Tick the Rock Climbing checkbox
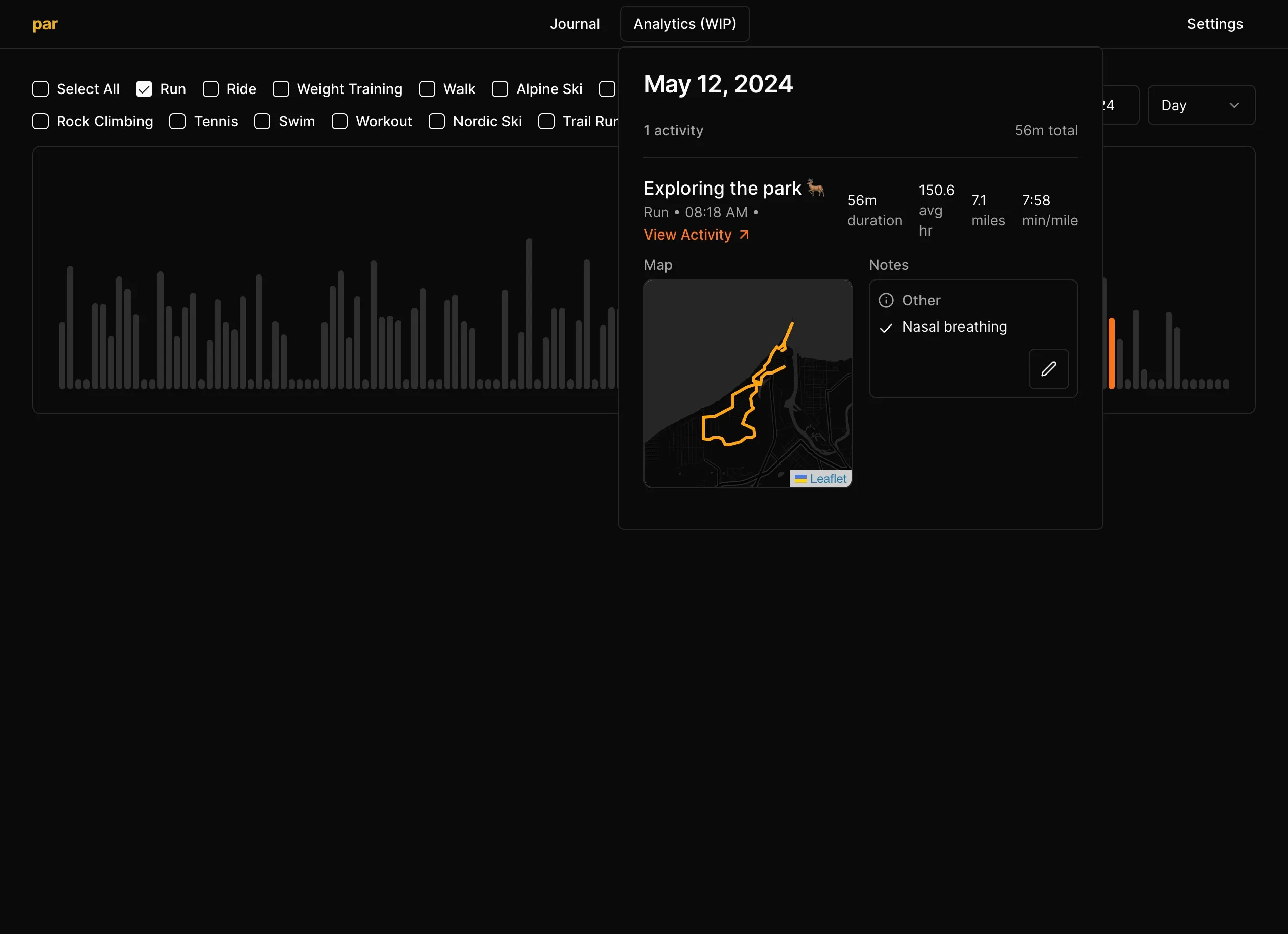Viewport: 1288px width, 934px height. point(41,121)
